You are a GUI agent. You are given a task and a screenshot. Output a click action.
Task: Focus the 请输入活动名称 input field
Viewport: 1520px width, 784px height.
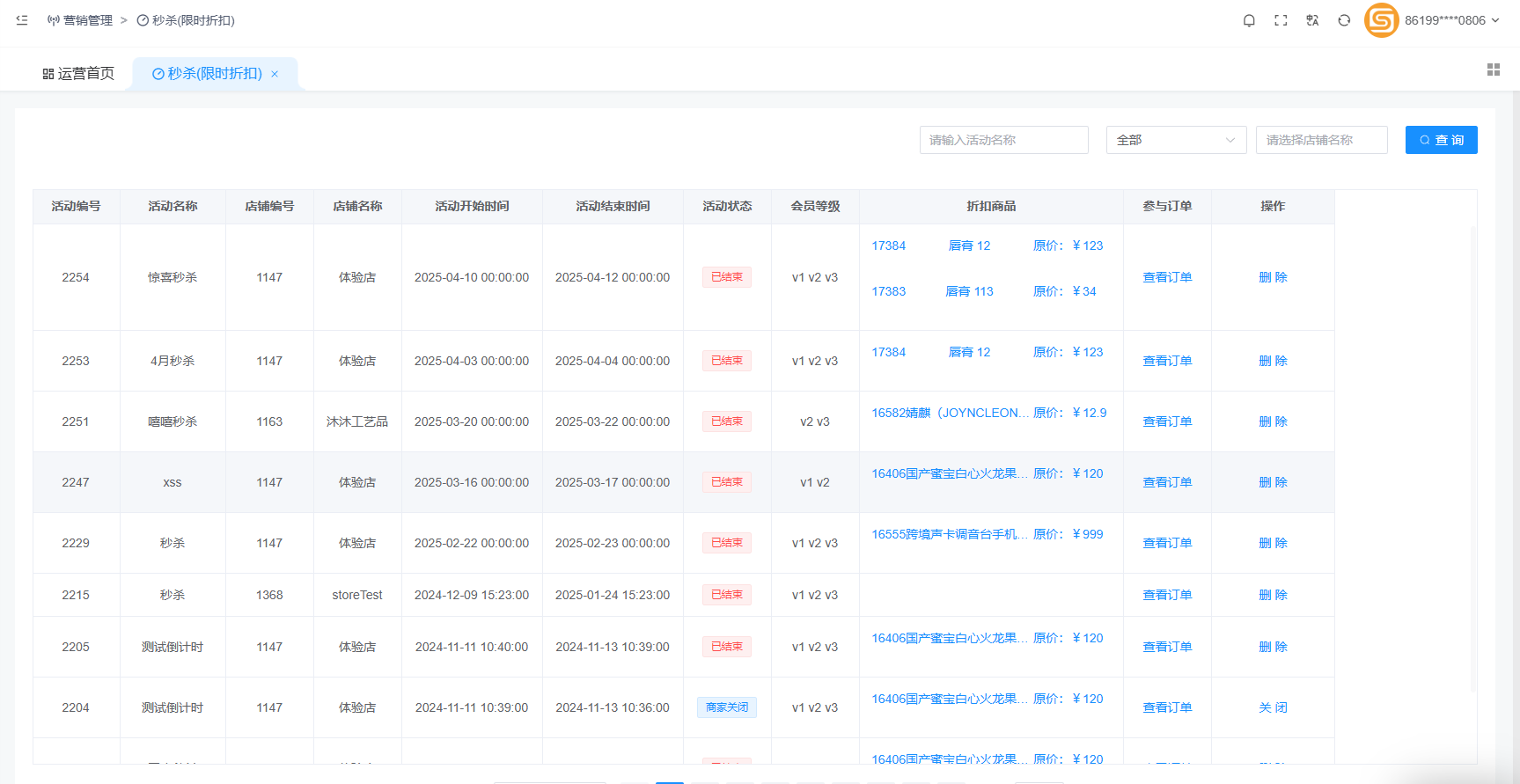[1003, 140]
